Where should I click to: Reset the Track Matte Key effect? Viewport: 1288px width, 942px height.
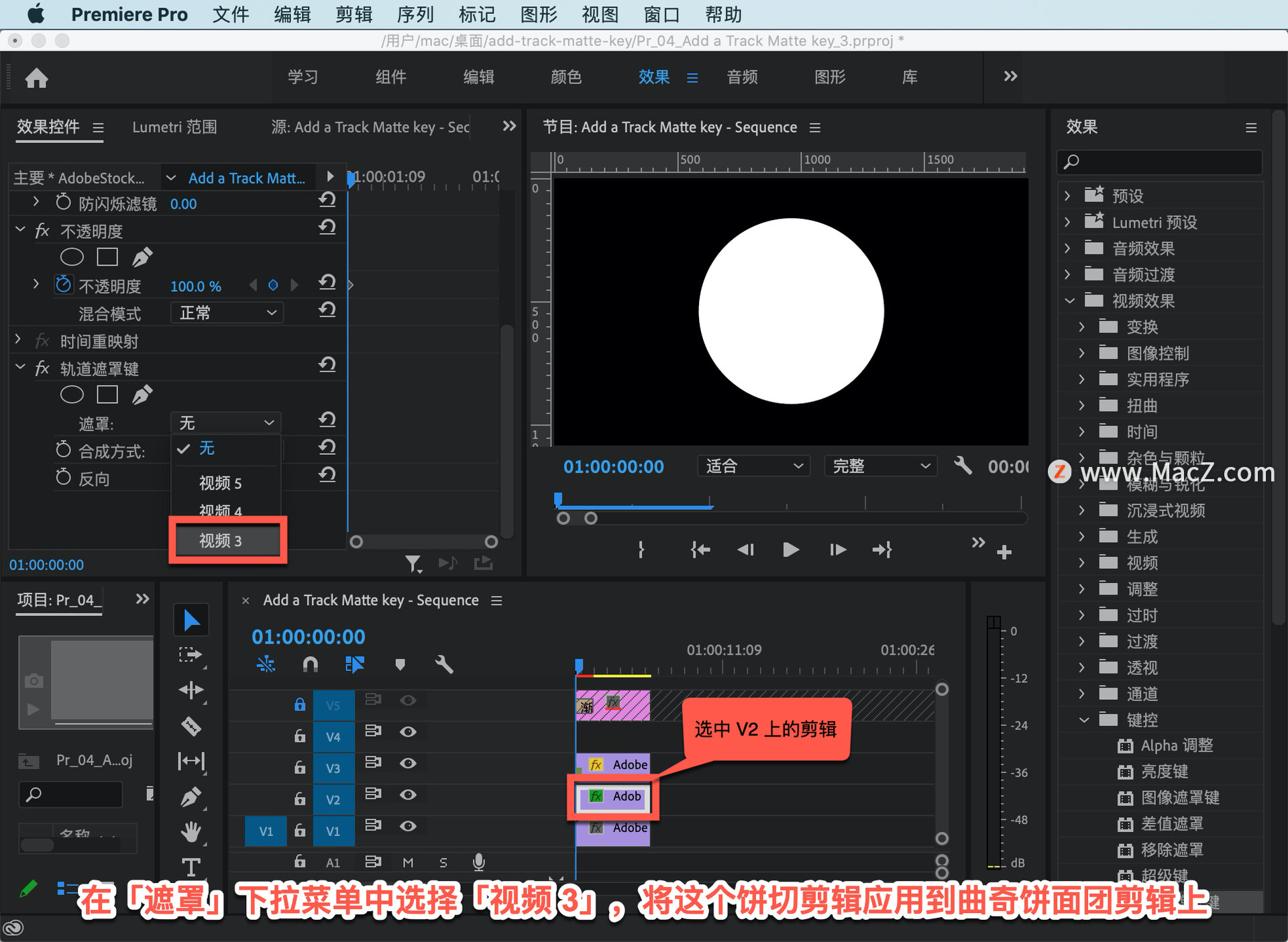point(327,365)
